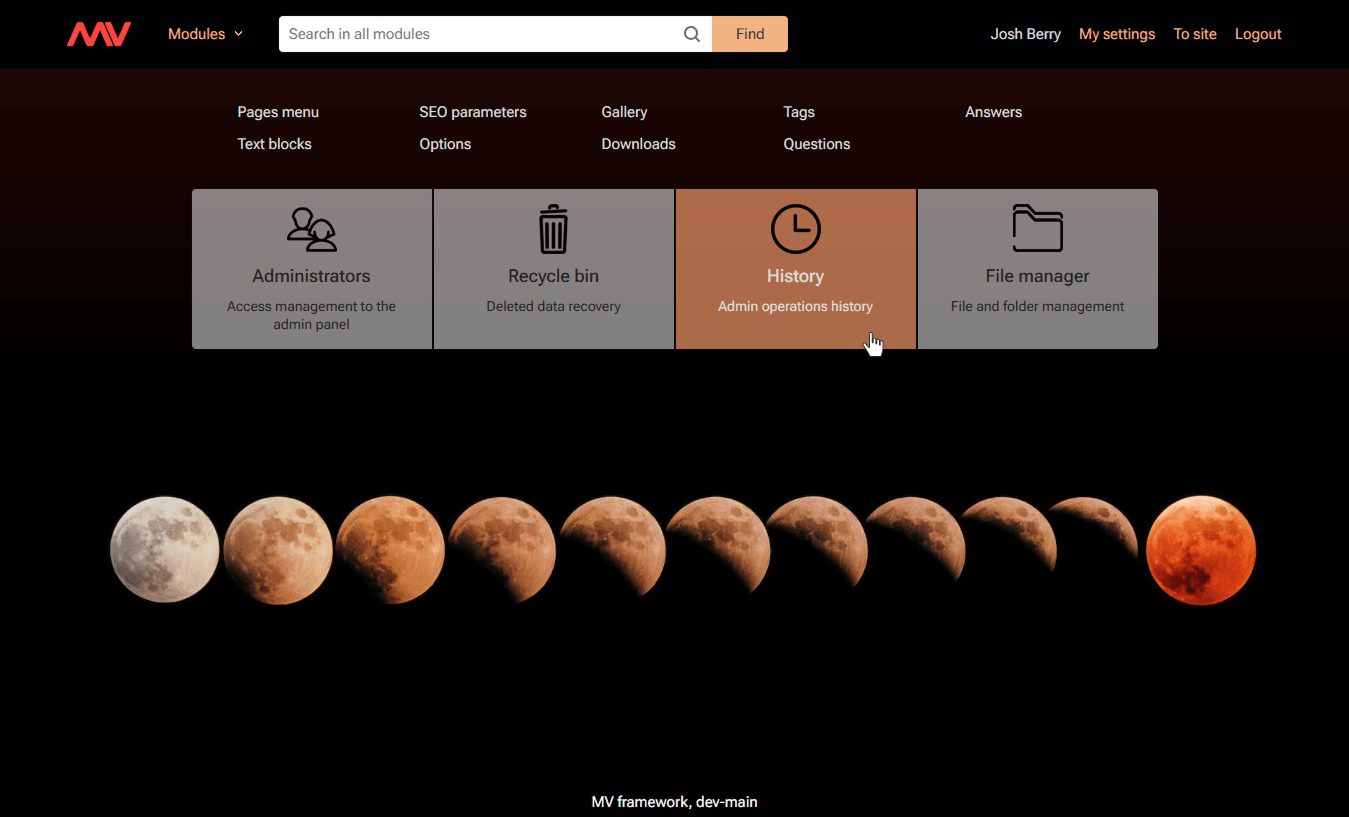Screen dimensions: 1349x817
Task: Focus the 'Search in all modules' field
Action: tap(478, 34)
